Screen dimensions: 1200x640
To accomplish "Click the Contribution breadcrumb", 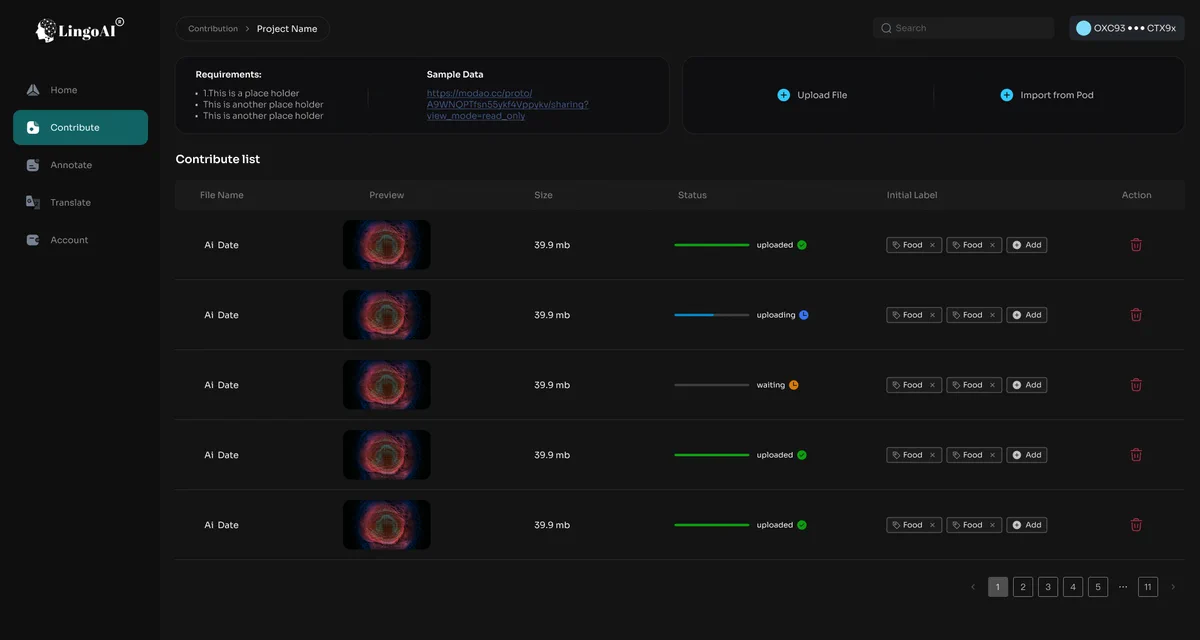I will [x=213, y=29].
